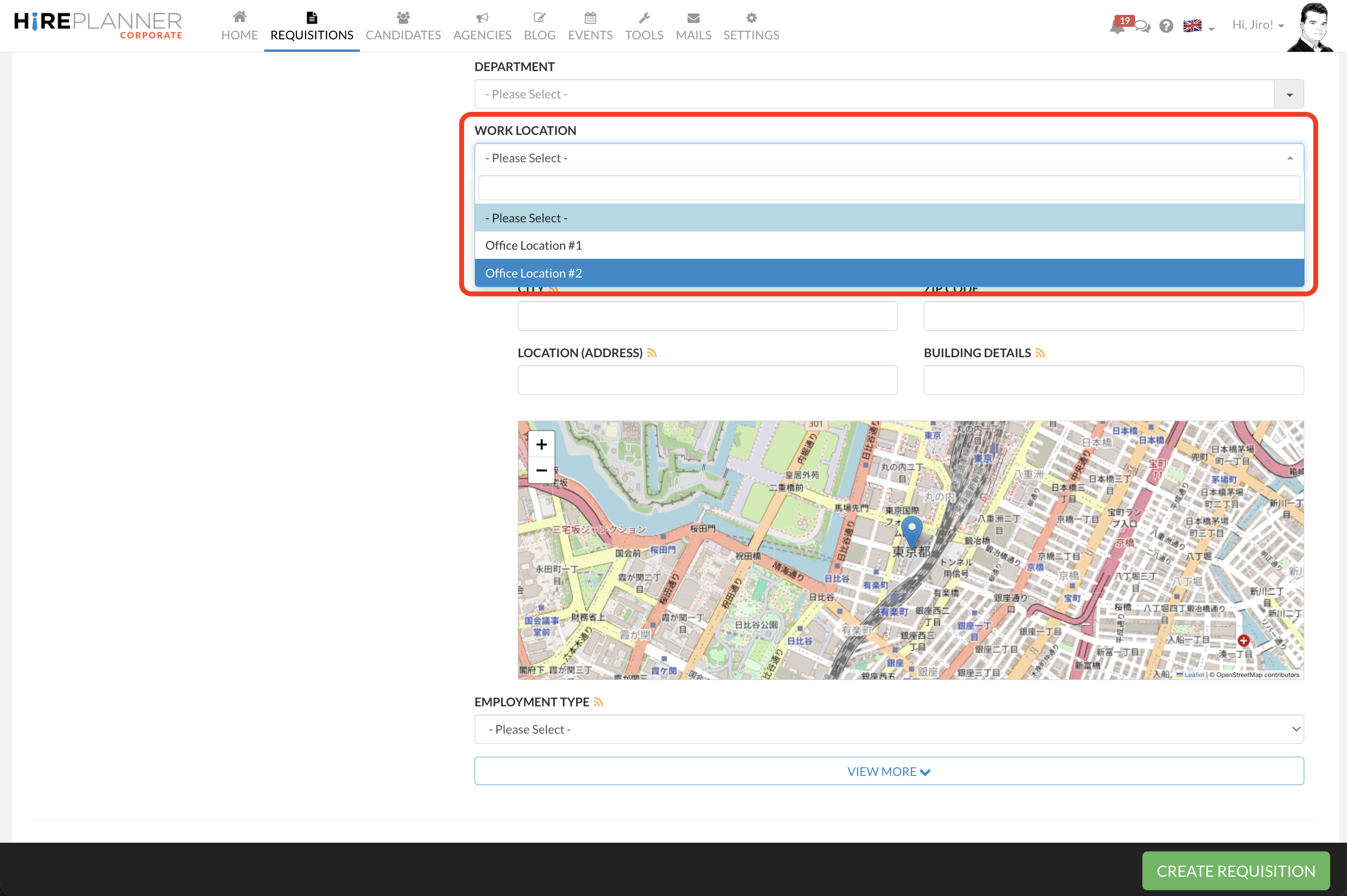Expand the Employment Type select

tap(888, 729)
